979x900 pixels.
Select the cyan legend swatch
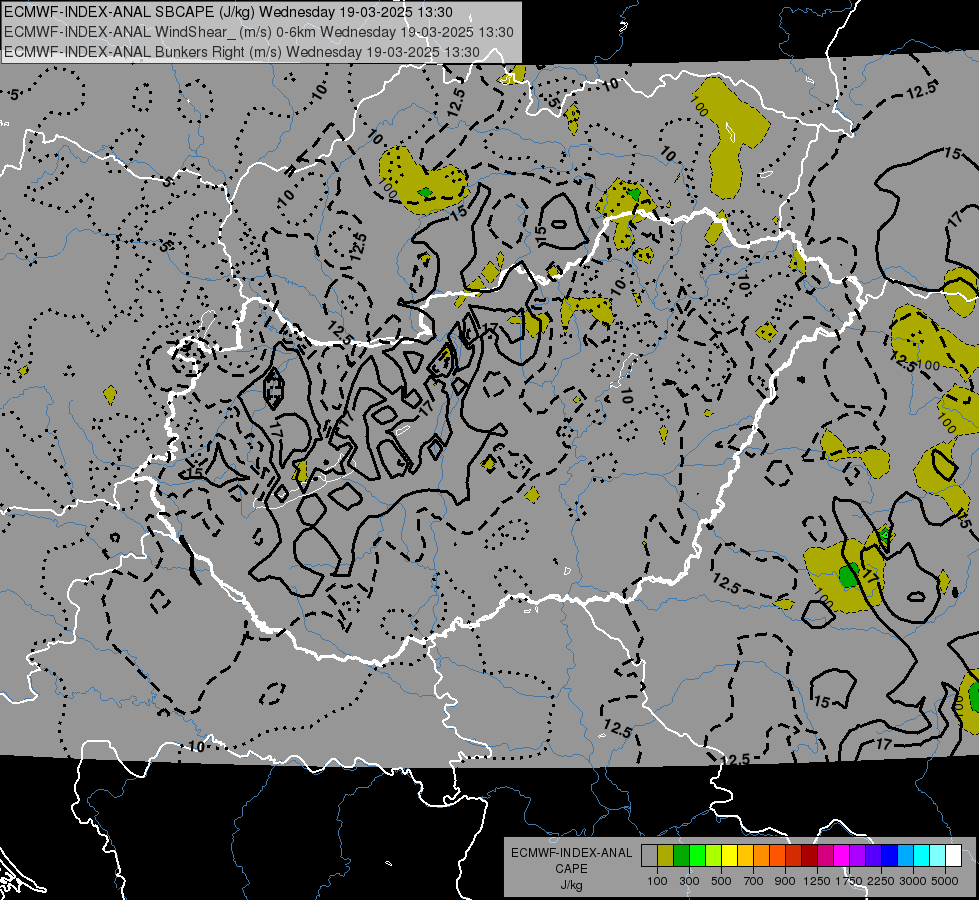[x=922, y=855]
